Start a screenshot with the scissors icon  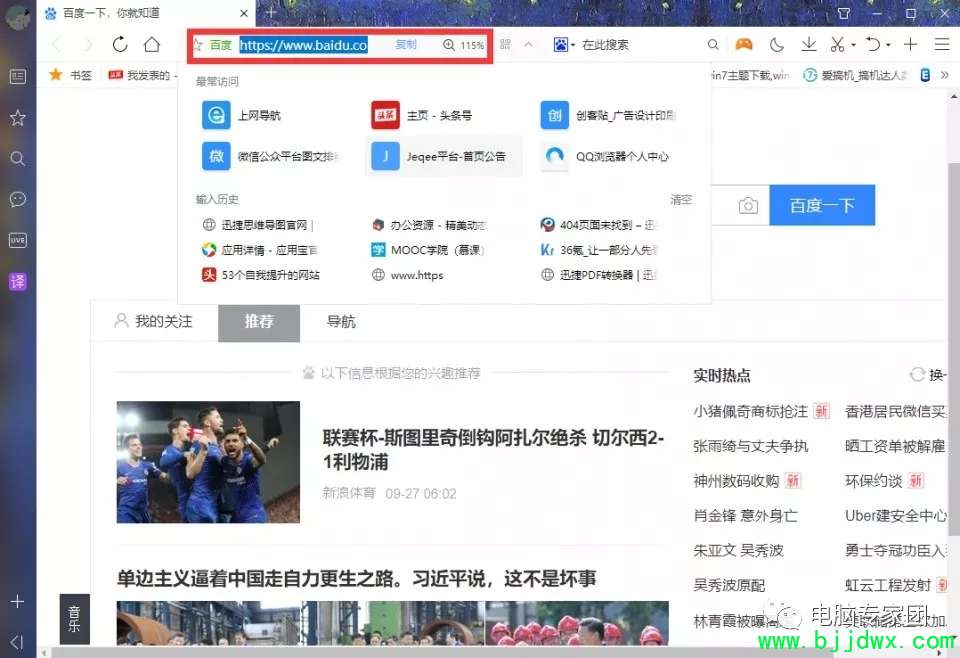click(837, 44)
